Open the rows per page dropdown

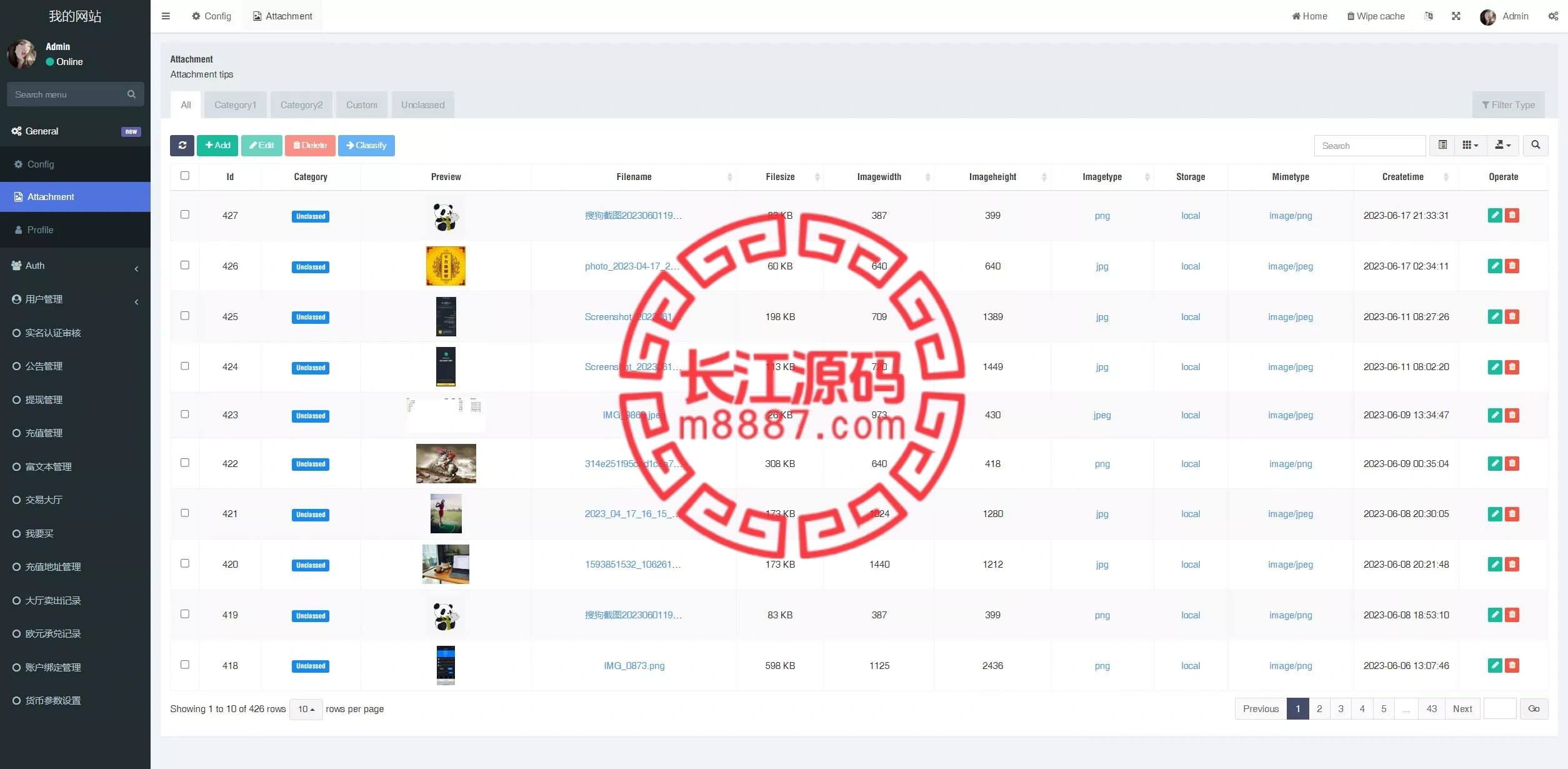[x=306, y=709]
